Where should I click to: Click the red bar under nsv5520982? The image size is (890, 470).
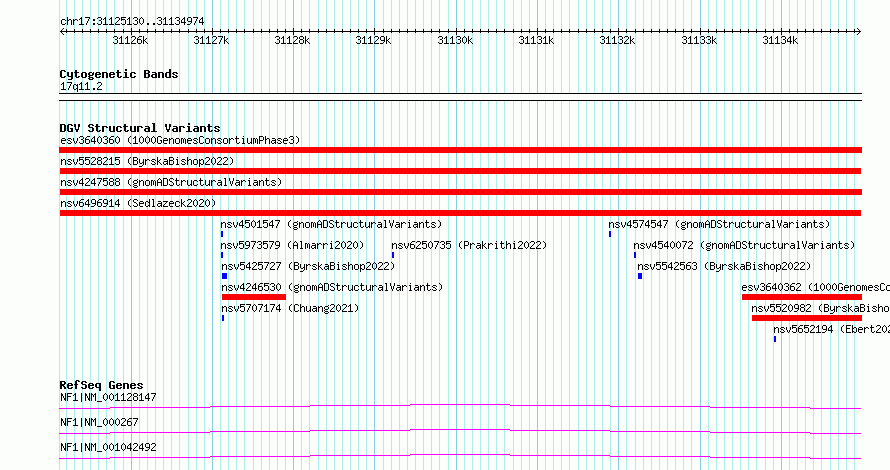coord(807,318)
